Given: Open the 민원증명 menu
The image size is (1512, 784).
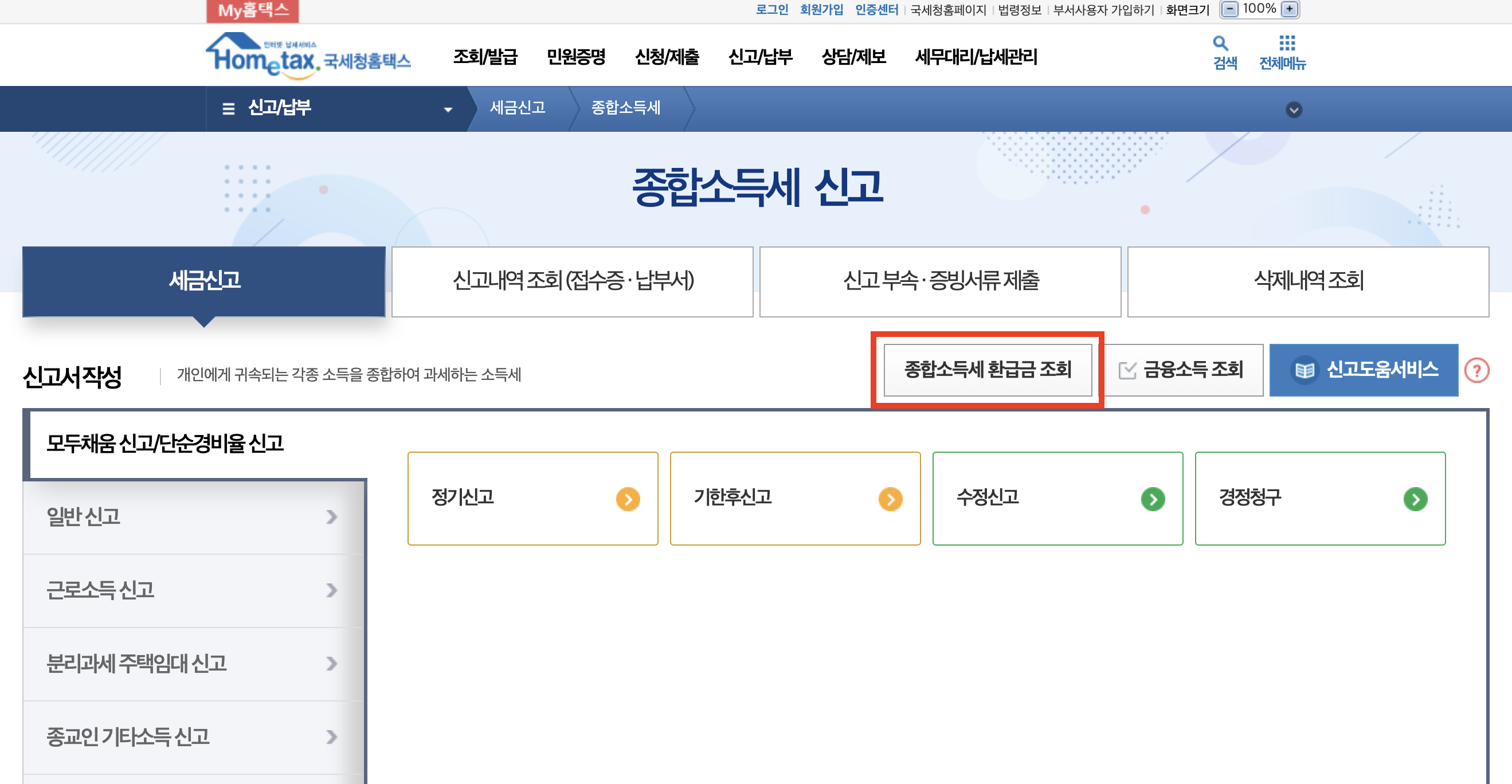Looking at the screenshot, I should (x=576, y=57).
